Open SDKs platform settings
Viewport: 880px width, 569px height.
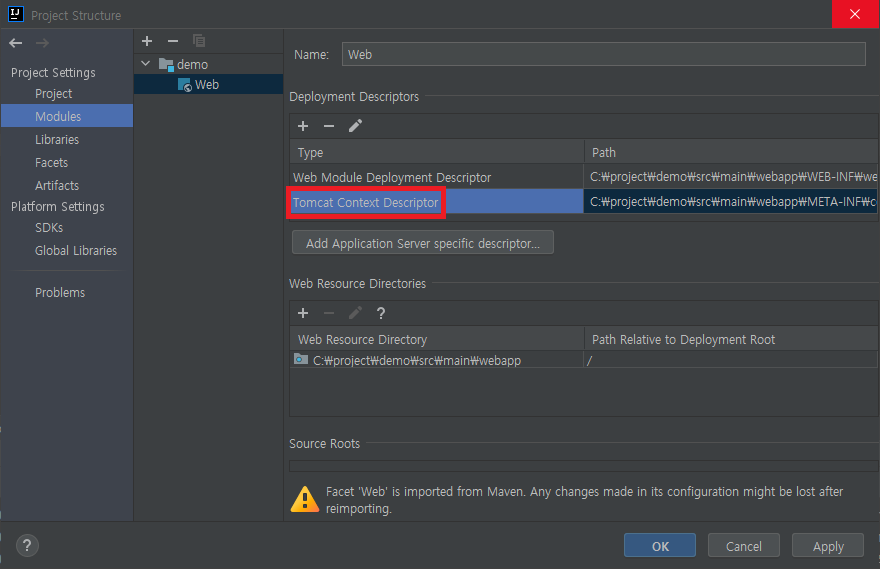tap(49, 228)
